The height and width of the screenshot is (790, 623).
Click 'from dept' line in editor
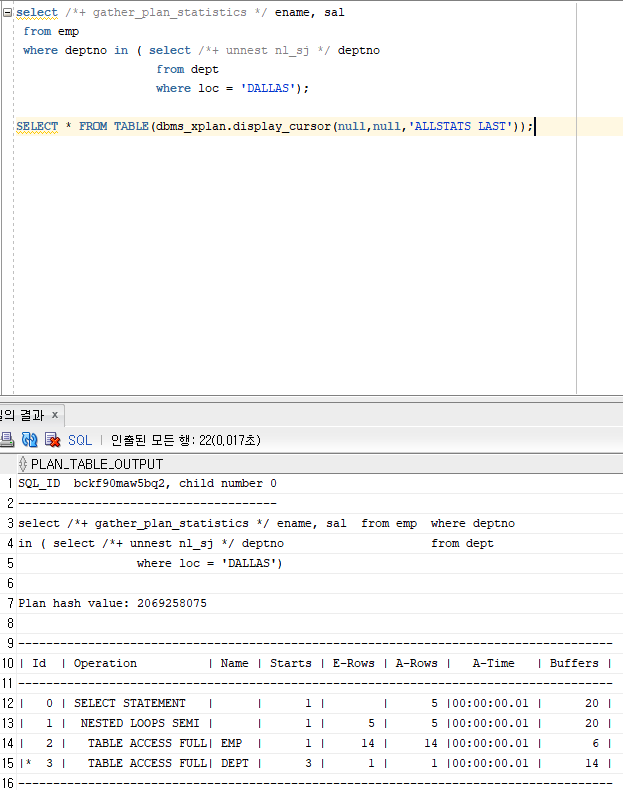(x=187, y=69)
